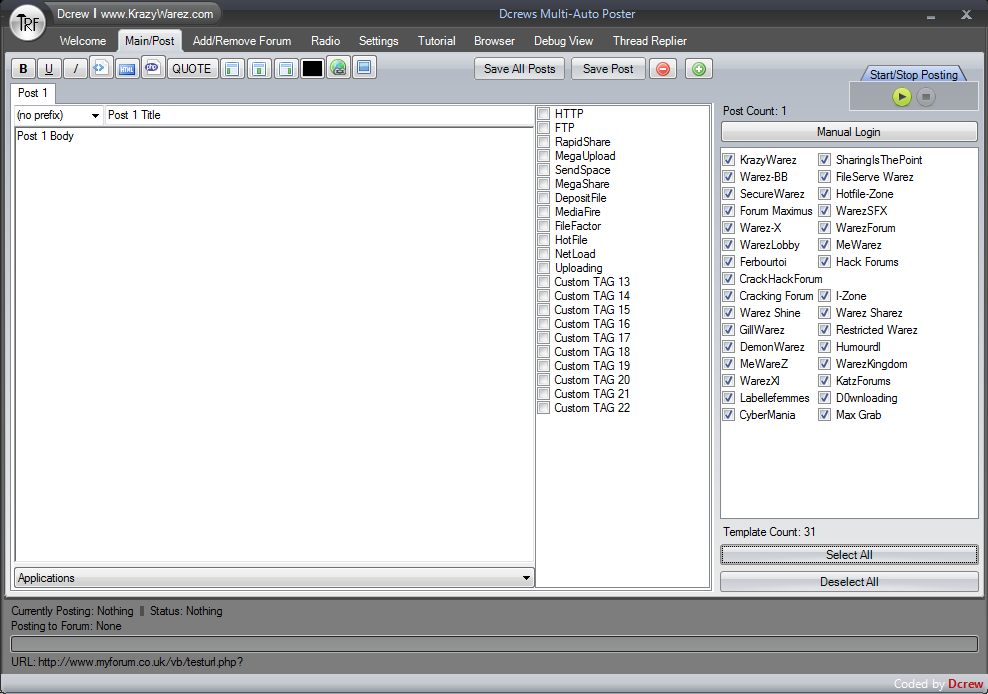Click Deselect All forums button
The image size is (988, 694).
coord(849,582)
